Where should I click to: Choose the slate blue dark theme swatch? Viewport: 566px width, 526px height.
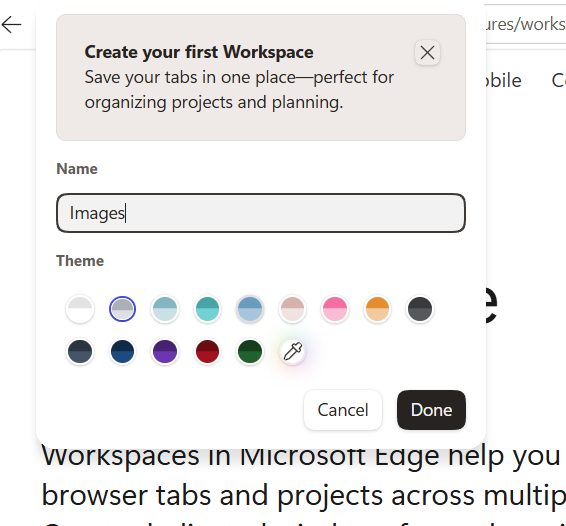(80, 351)
